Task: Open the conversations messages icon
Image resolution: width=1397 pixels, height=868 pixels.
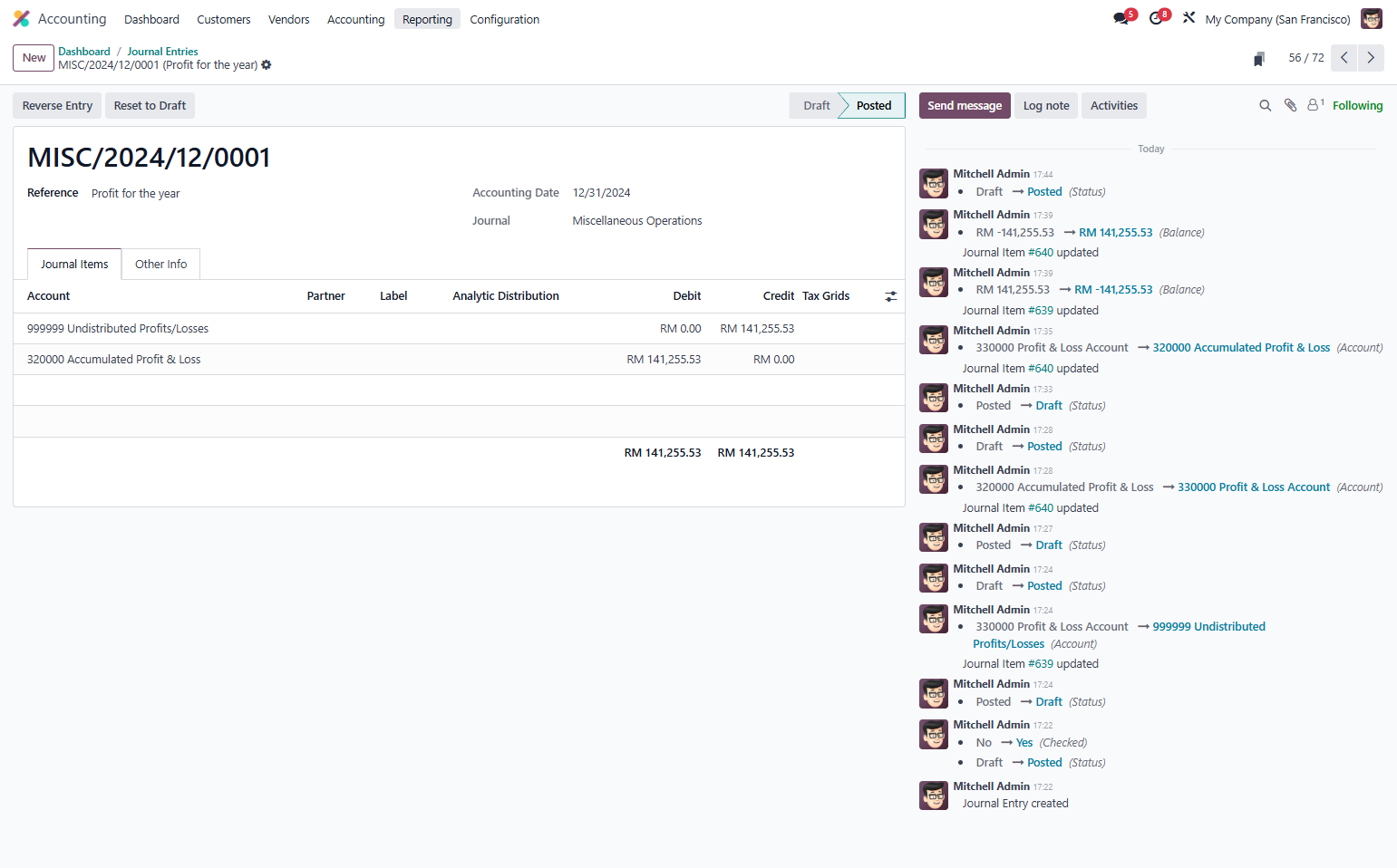Action: point(1121,19)
